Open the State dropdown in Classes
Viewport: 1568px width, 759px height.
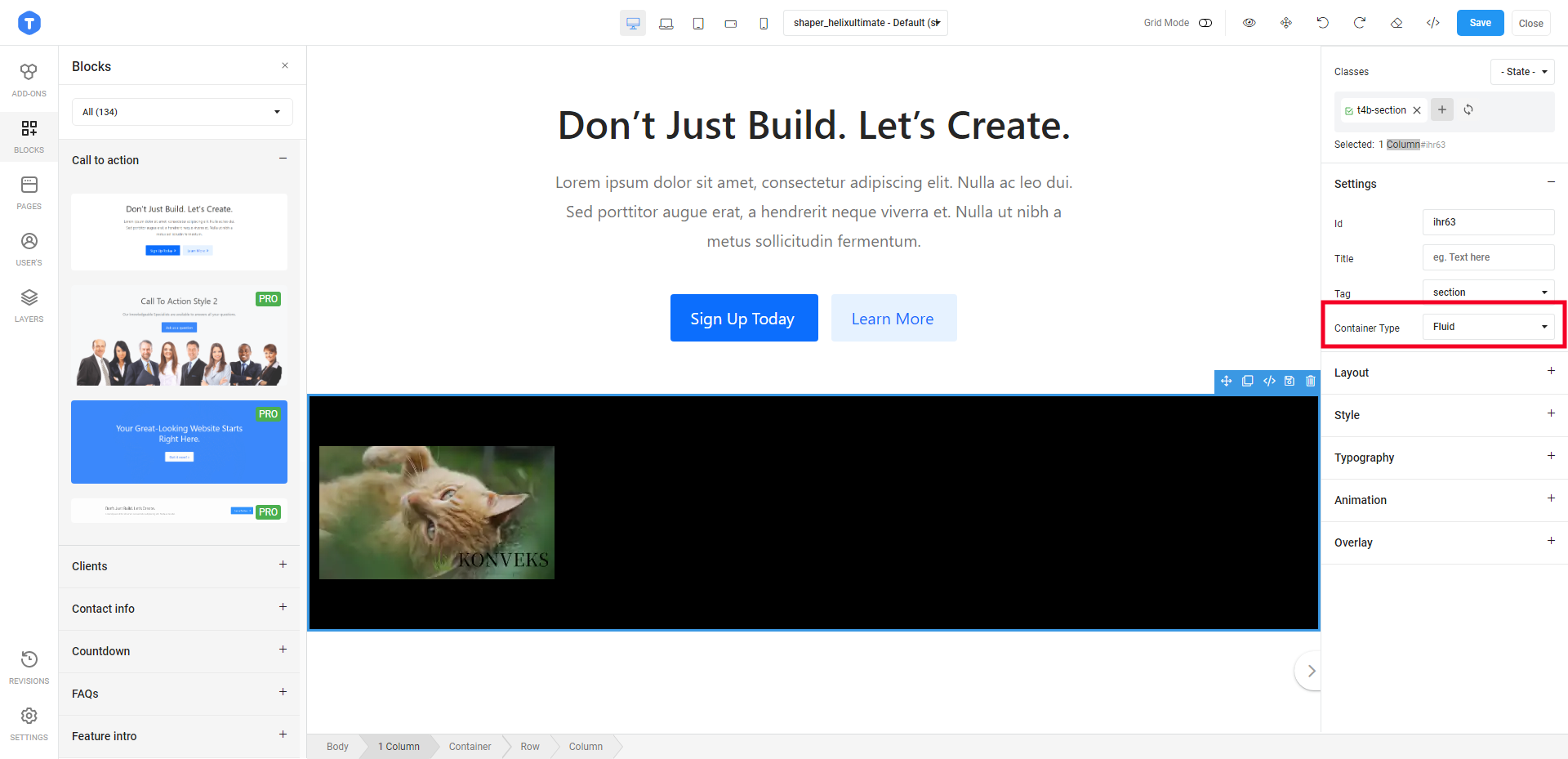coord(1521,72)
